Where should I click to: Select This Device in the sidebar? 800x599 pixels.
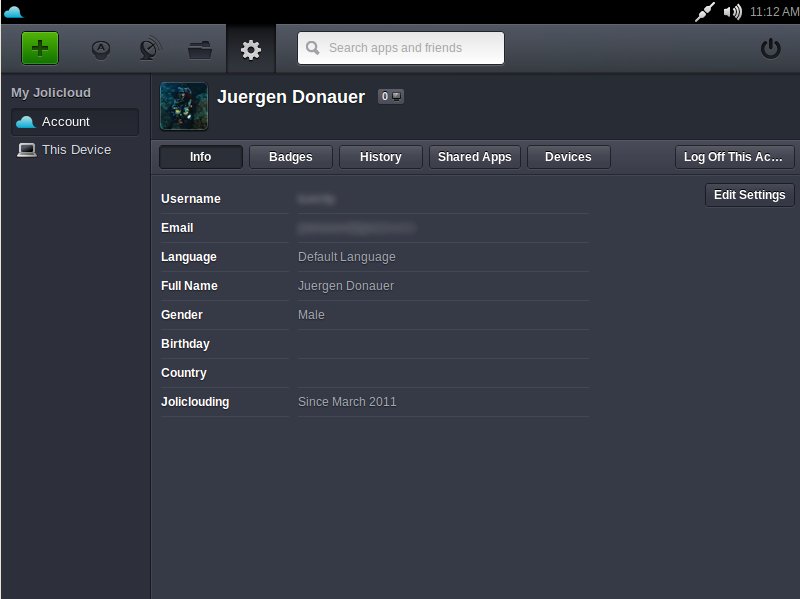pyautogui.click(x=75, y=150)
